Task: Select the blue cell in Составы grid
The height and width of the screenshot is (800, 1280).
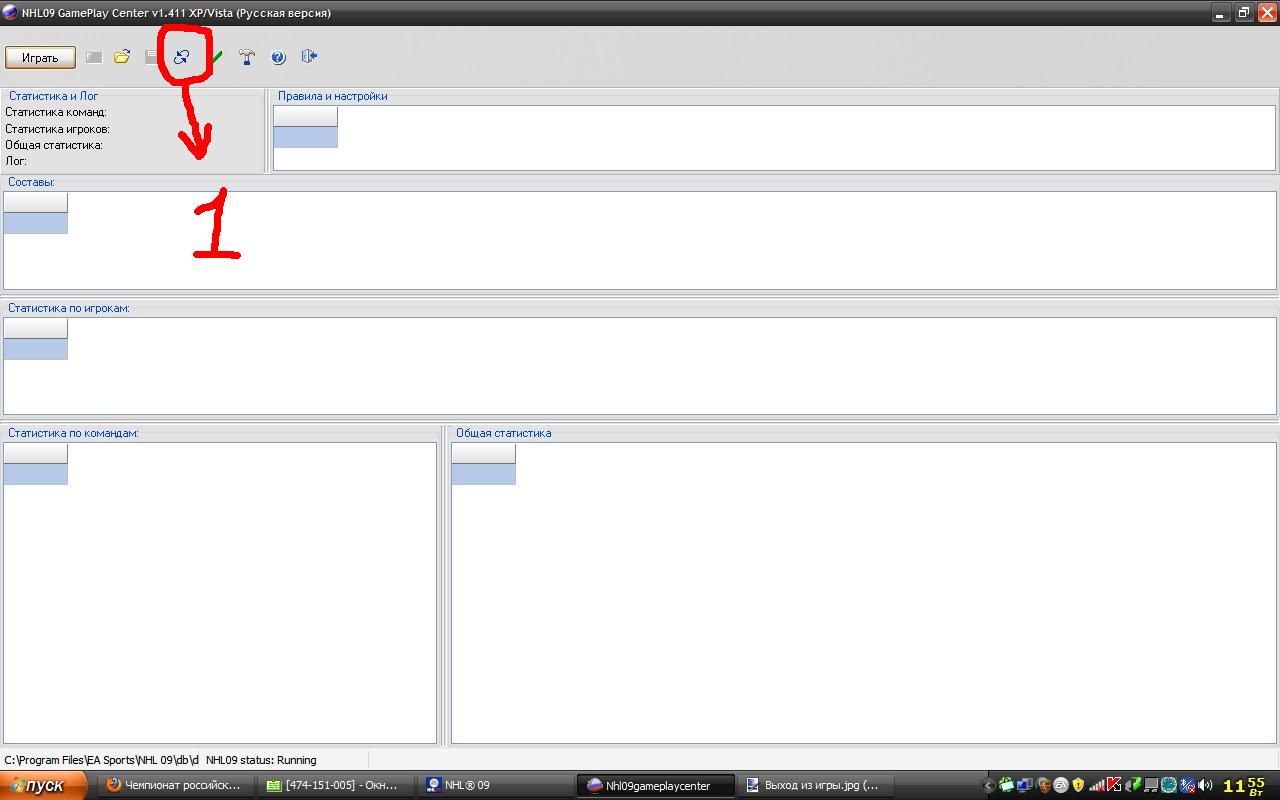Action: tap(36, 223)
